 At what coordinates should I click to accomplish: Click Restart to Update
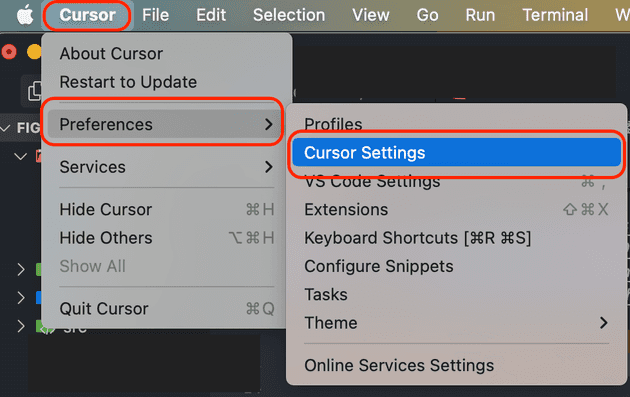point(128,82)
